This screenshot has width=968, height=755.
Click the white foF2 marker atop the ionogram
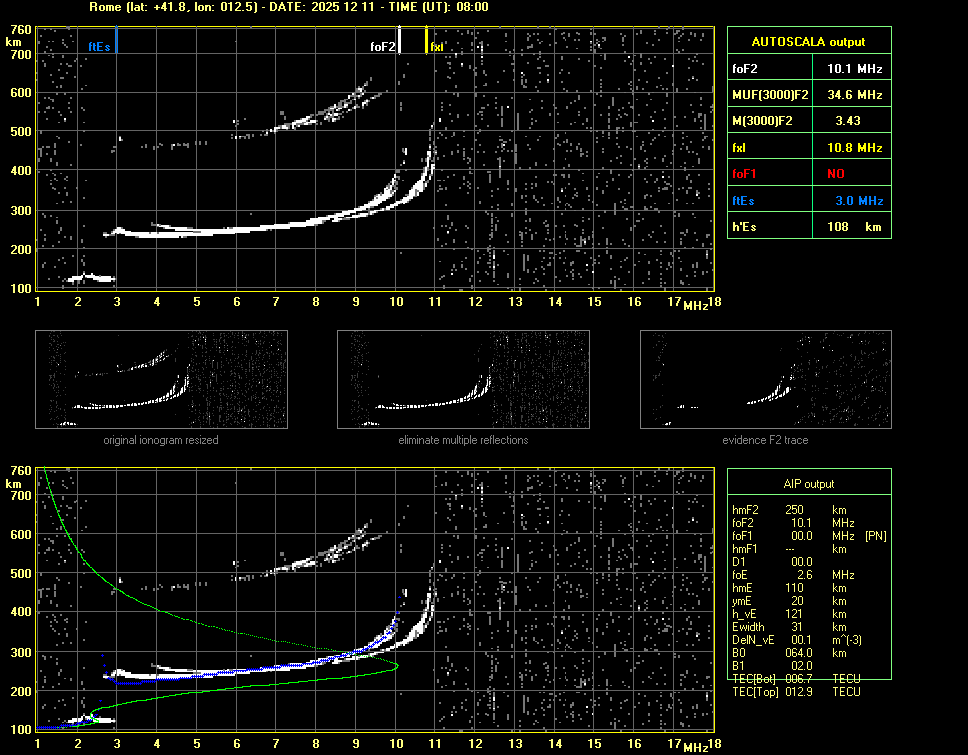(x=399, y=41)
